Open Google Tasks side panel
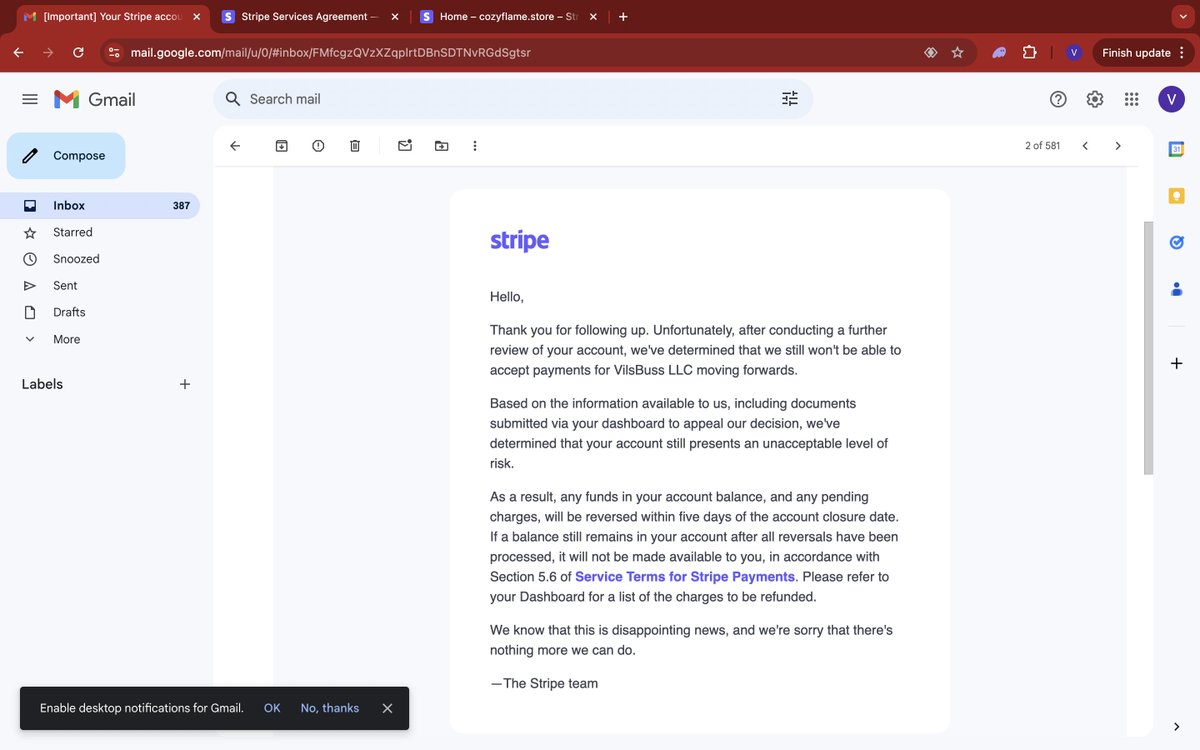The height and width of the screenshot is (750, 1200). 1177,242
